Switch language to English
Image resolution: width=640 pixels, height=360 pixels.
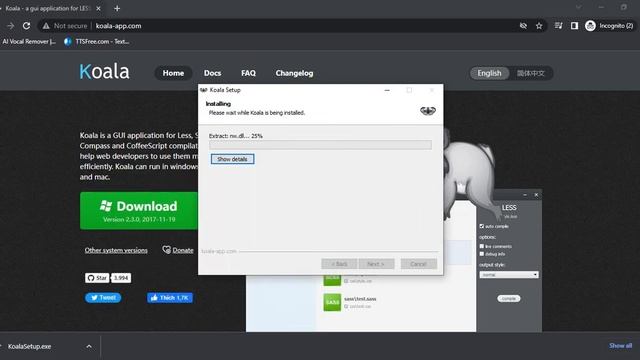(489, 73)
